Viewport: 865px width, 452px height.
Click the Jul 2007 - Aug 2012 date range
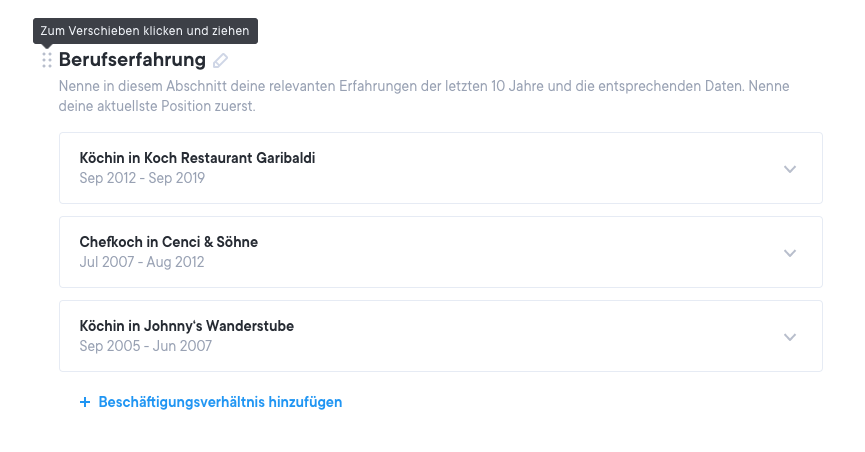(141, 262)
